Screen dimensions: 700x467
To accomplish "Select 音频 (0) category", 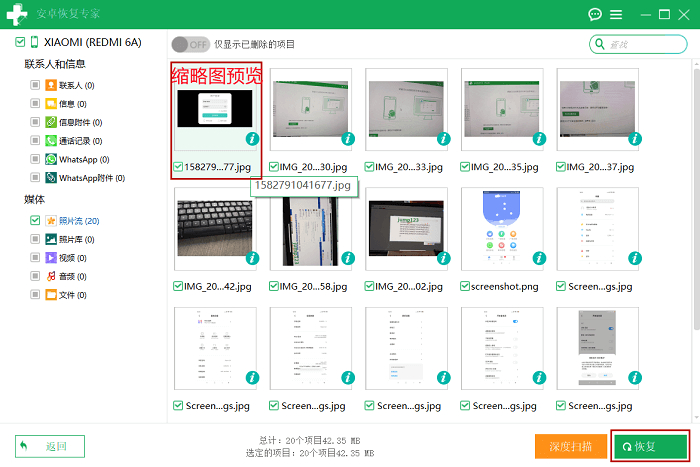I will tap(73, 276).
